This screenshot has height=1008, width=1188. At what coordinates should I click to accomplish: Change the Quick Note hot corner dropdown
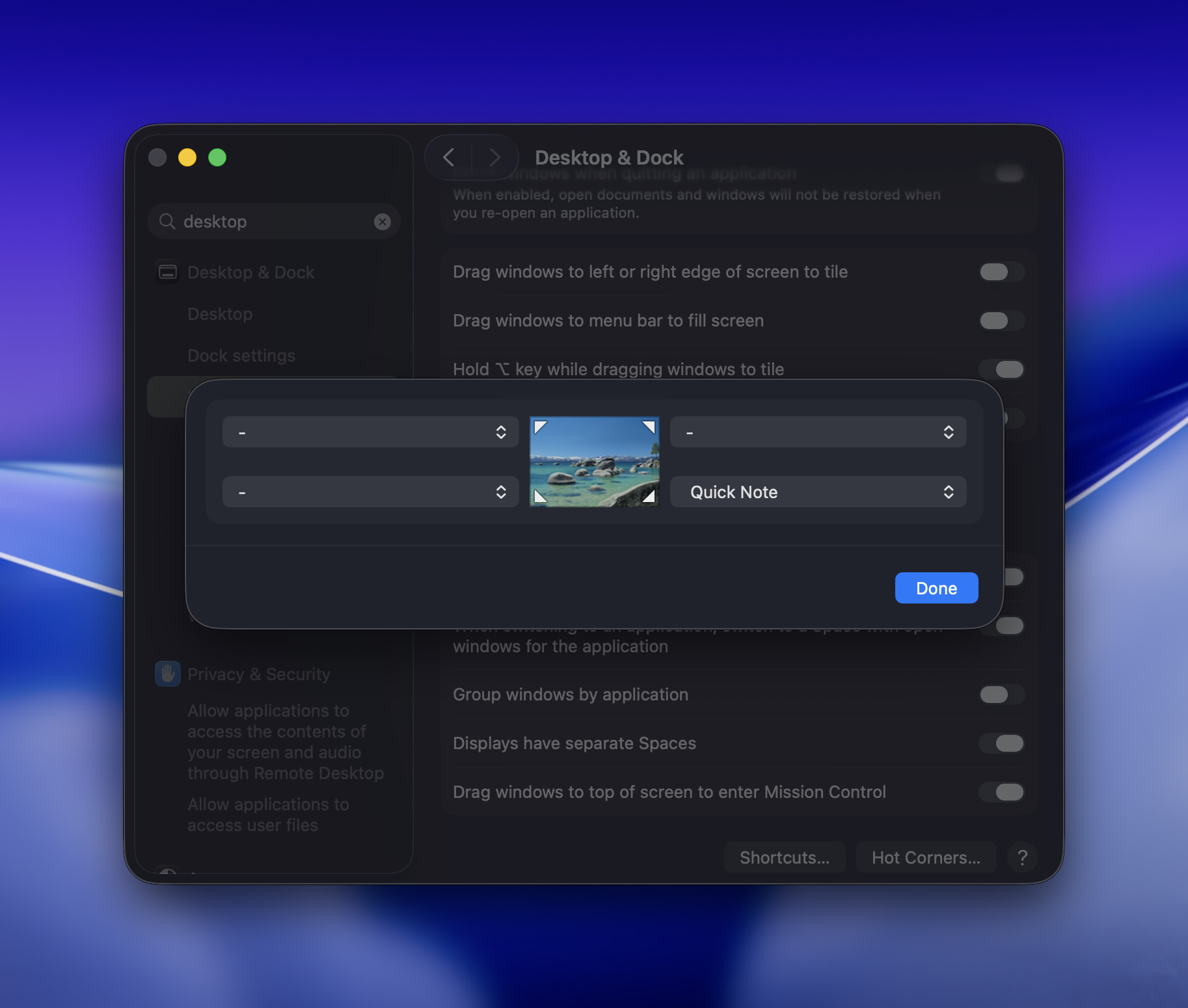(x=818, y=492)
